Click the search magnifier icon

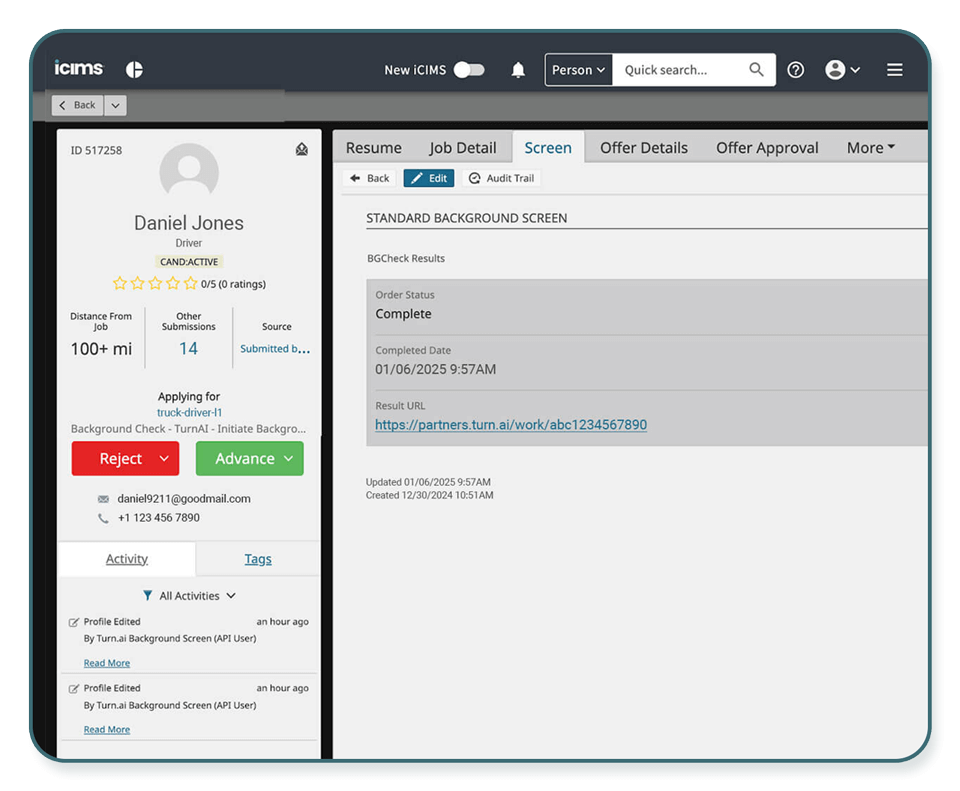(757, 70)
